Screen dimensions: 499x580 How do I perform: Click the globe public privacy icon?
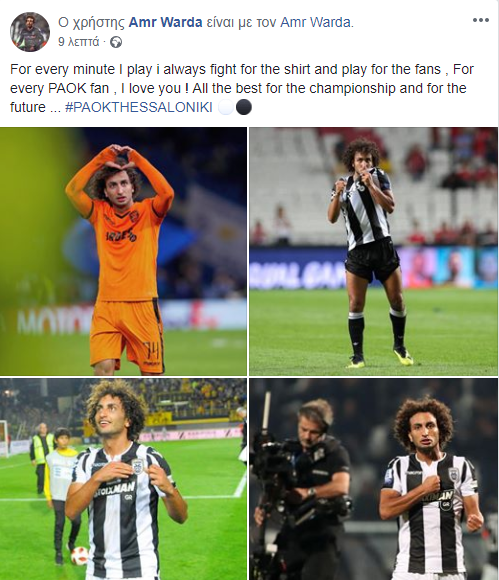(x=116, y=43)
